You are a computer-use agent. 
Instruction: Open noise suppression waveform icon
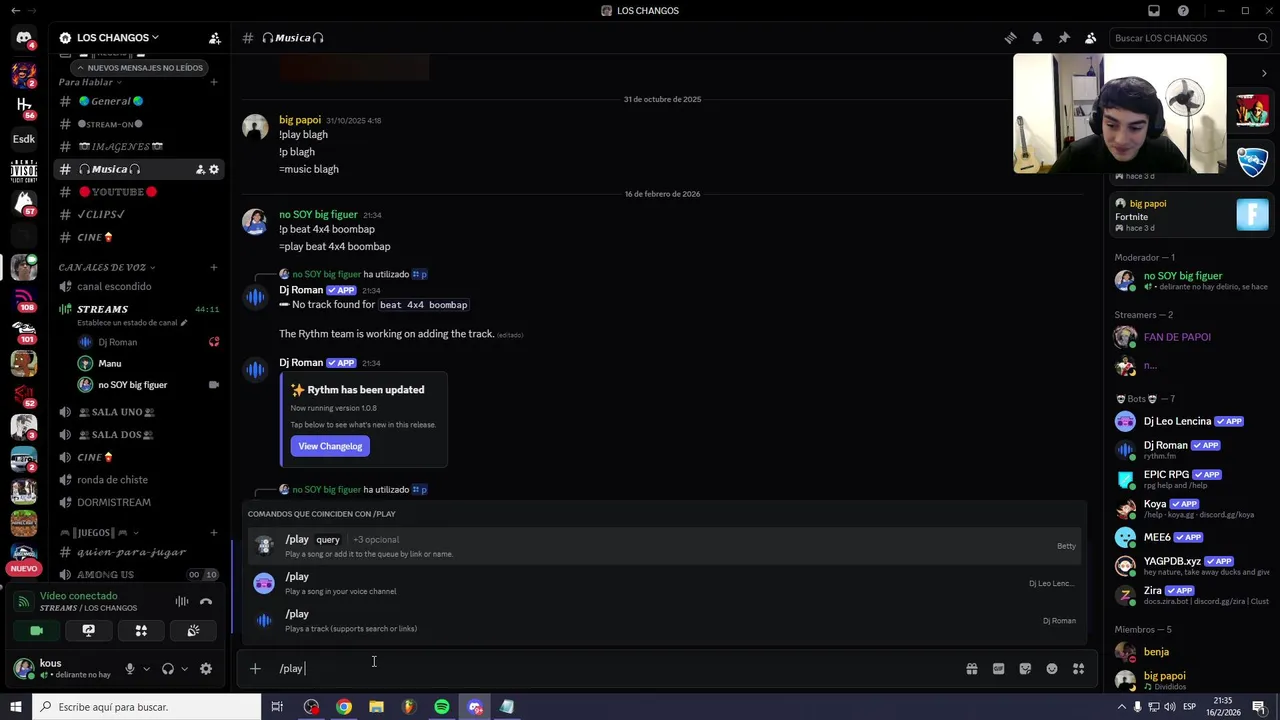click(182, 601)
